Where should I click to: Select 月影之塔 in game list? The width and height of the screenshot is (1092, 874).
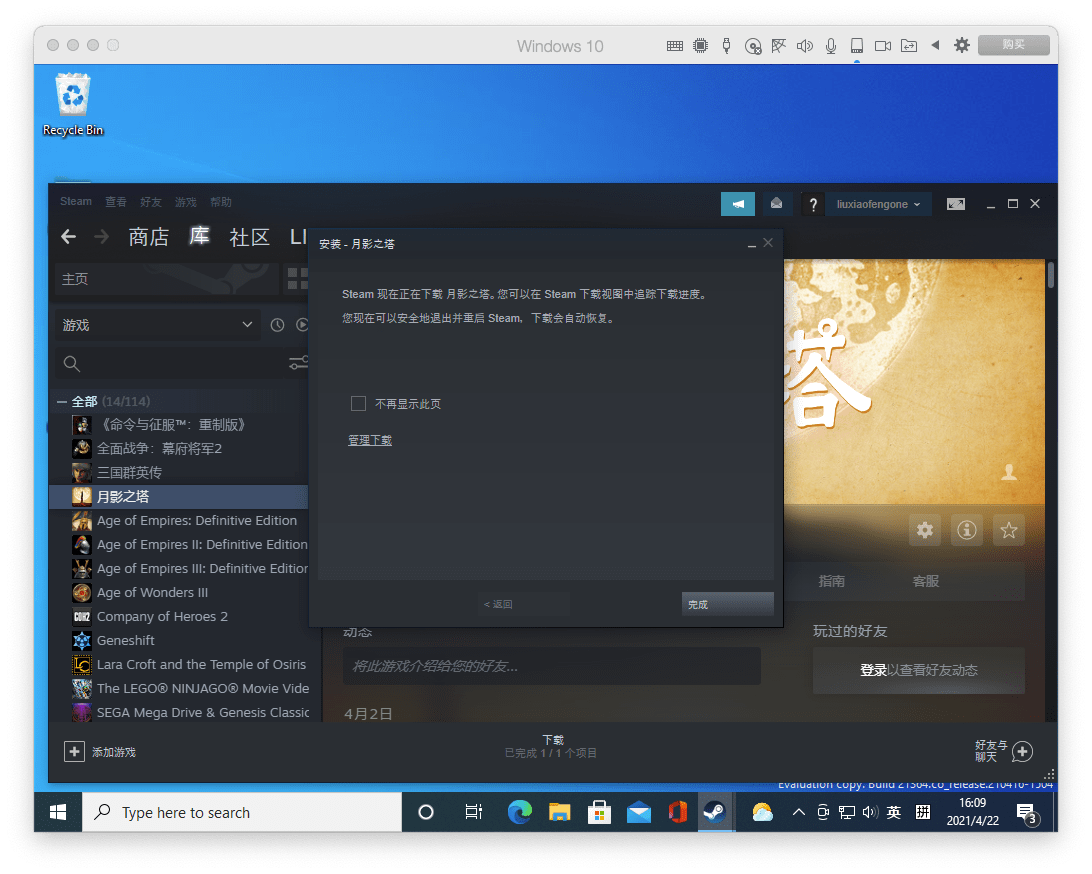tap(180, 497)
